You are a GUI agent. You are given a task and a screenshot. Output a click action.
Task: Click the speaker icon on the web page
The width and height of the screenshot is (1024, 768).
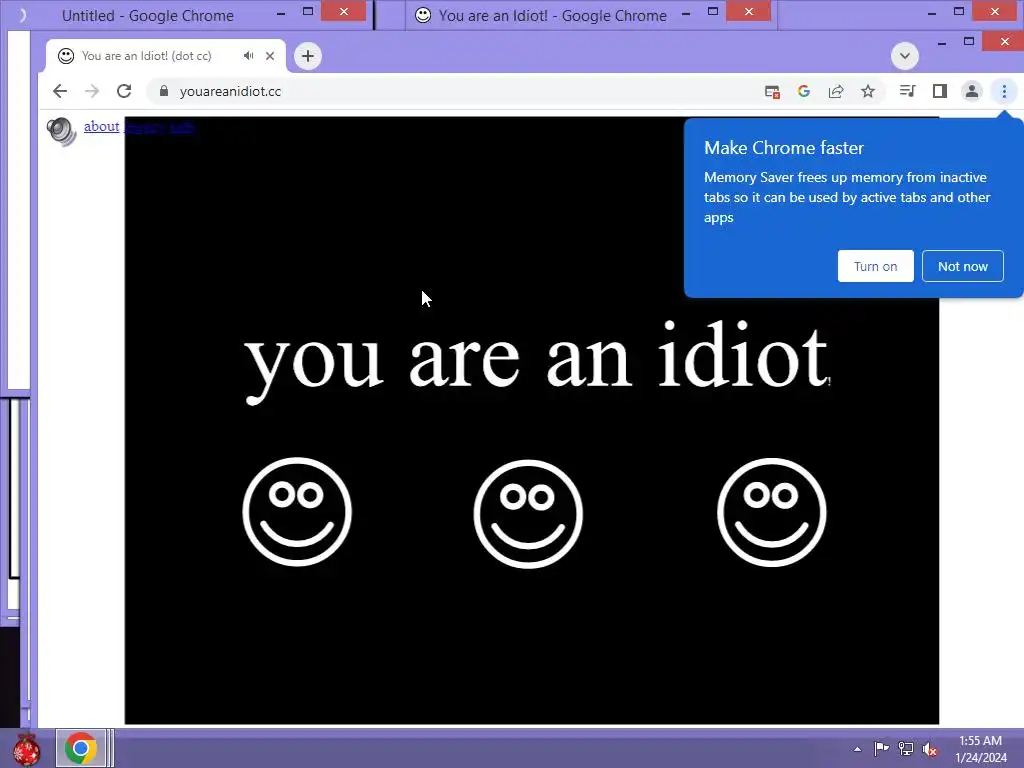[x=62, y=131]
